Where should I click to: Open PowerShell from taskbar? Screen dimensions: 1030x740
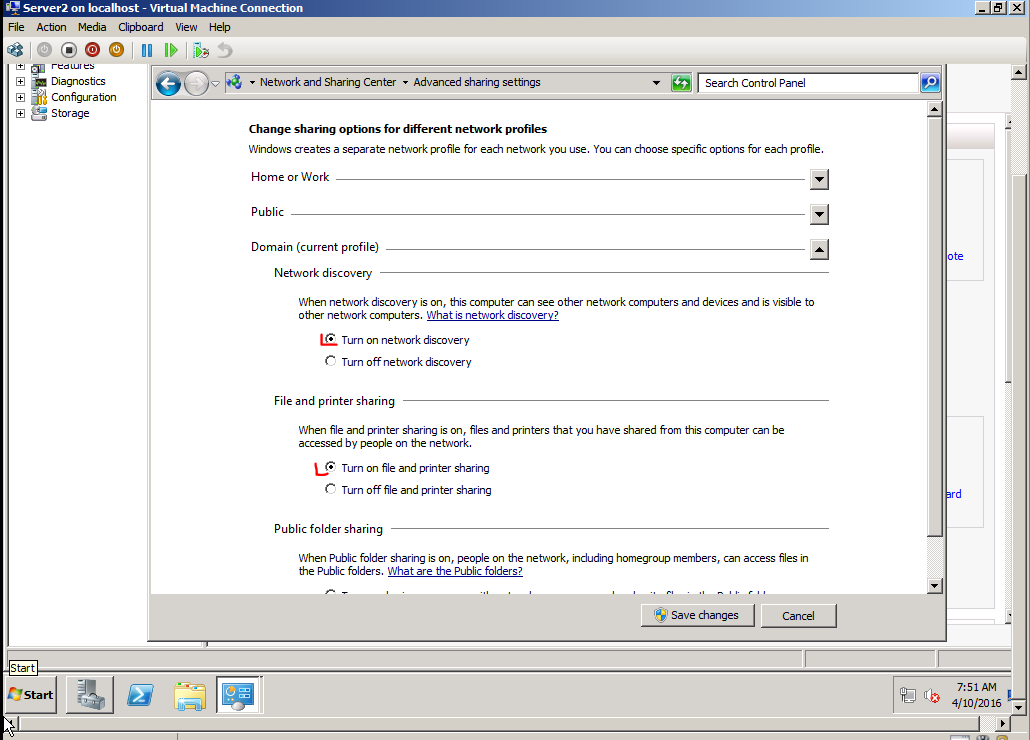coord(140,695)
